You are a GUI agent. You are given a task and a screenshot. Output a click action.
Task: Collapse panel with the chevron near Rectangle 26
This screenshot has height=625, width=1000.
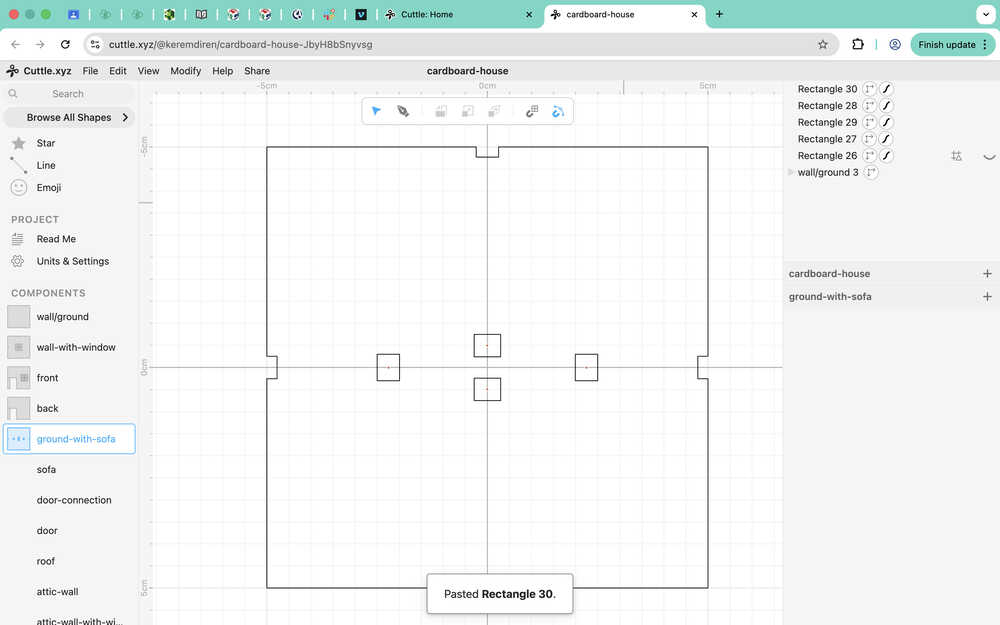[x=989, y=156]
